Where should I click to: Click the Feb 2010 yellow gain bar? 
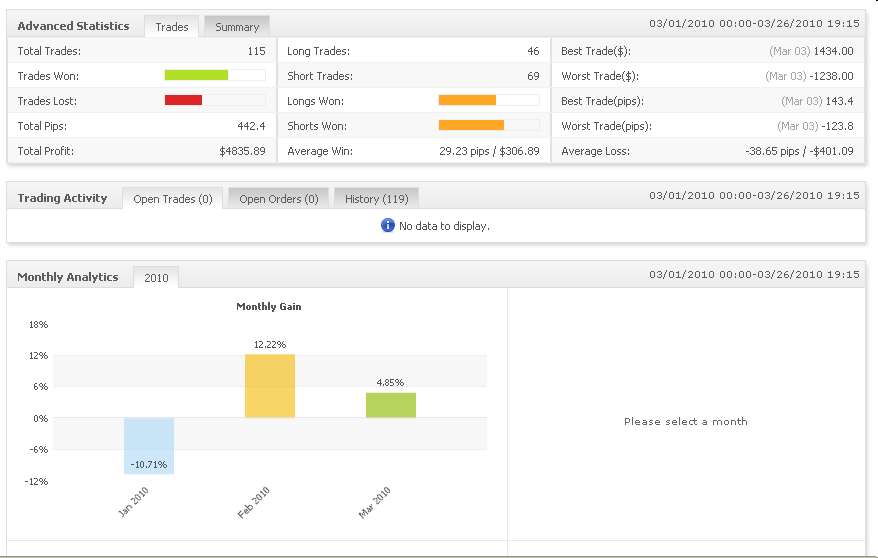coord(270,385)
